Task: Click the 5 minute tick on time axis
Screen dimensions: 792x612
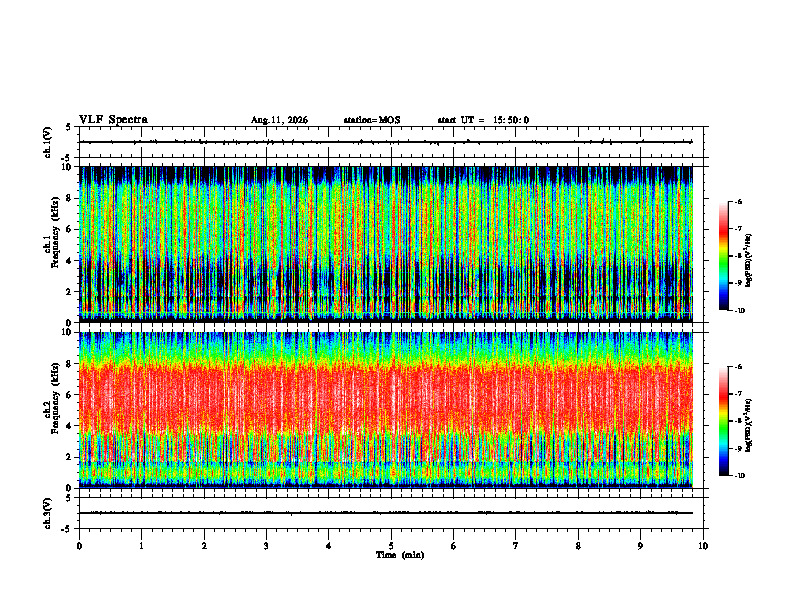Action: (x=391, y=546)
